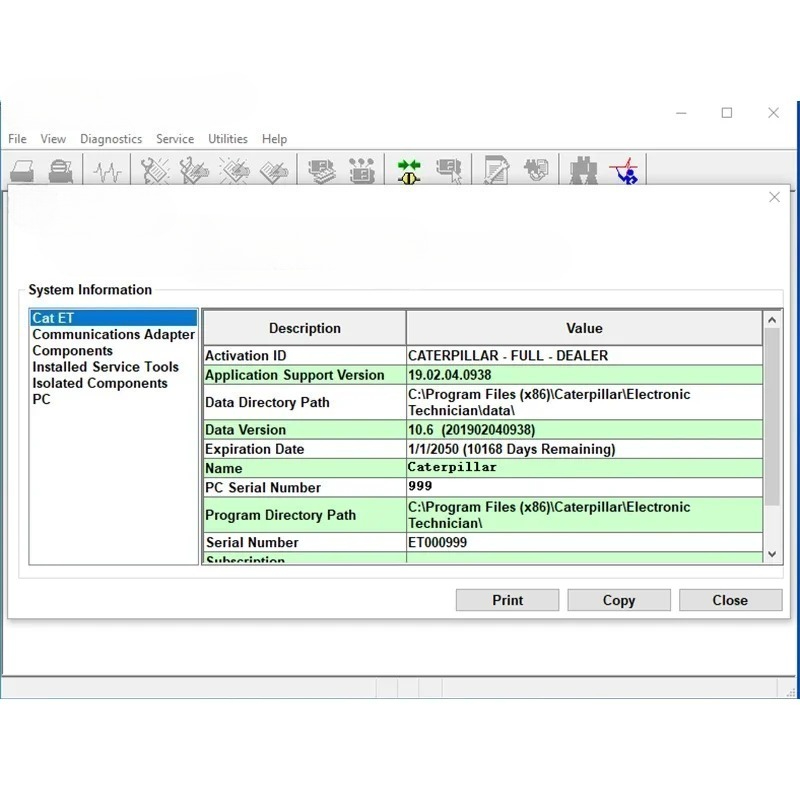800x800 pixels.
Task: Click the Description column header
Action: (x=305, y=328)
